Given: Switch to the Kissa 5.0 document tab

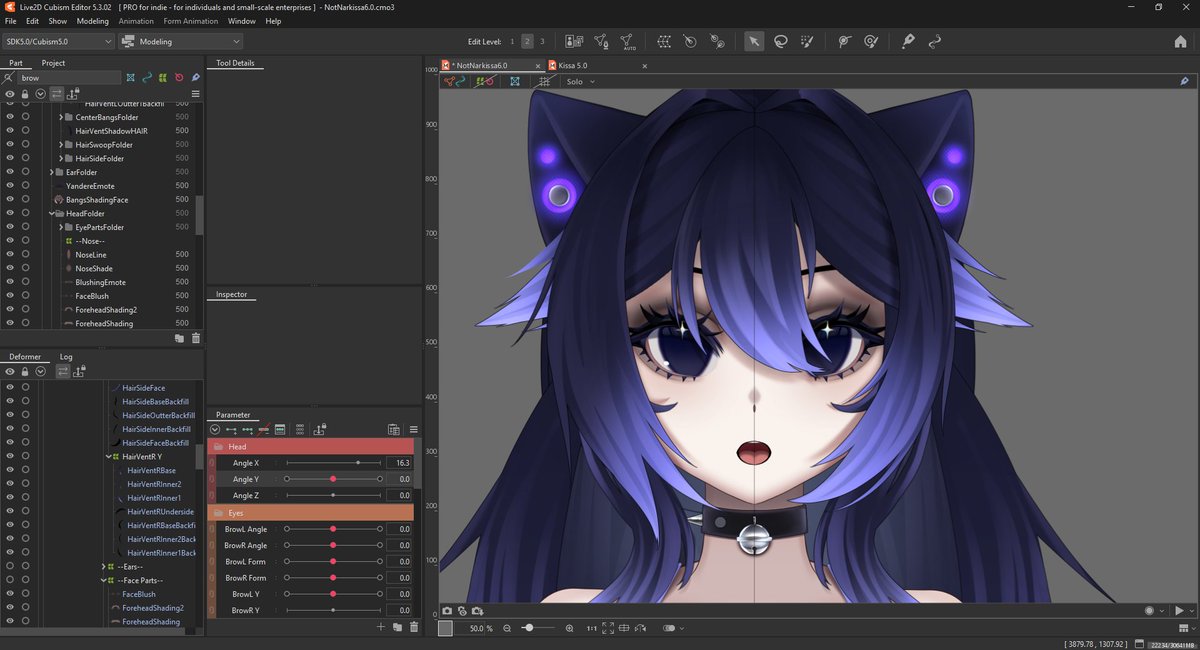Looking at the screenshot, I should tap(573, 65).
